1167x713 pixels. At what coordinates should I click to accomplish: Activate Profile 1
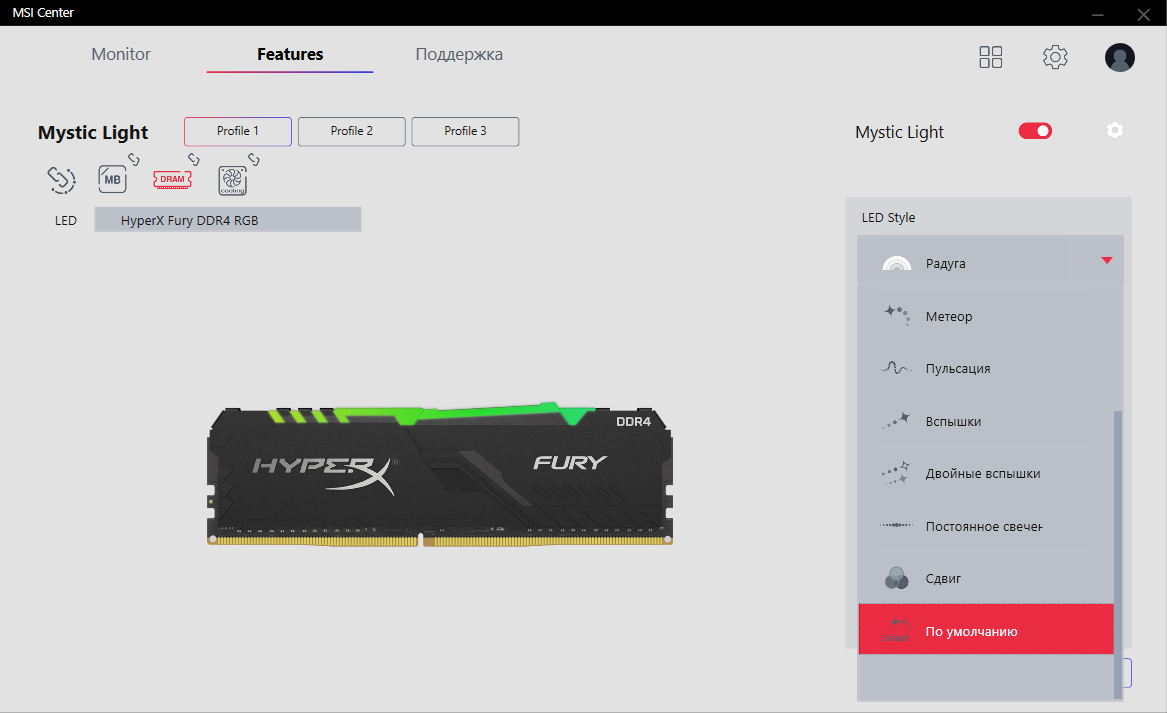(238, 131)
